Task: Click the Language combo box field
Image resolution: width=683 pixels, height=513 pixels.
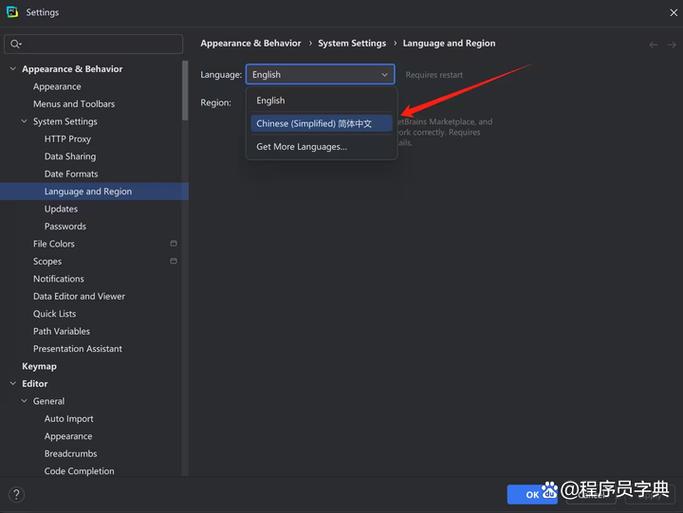Action: click(x=320, y=74)
